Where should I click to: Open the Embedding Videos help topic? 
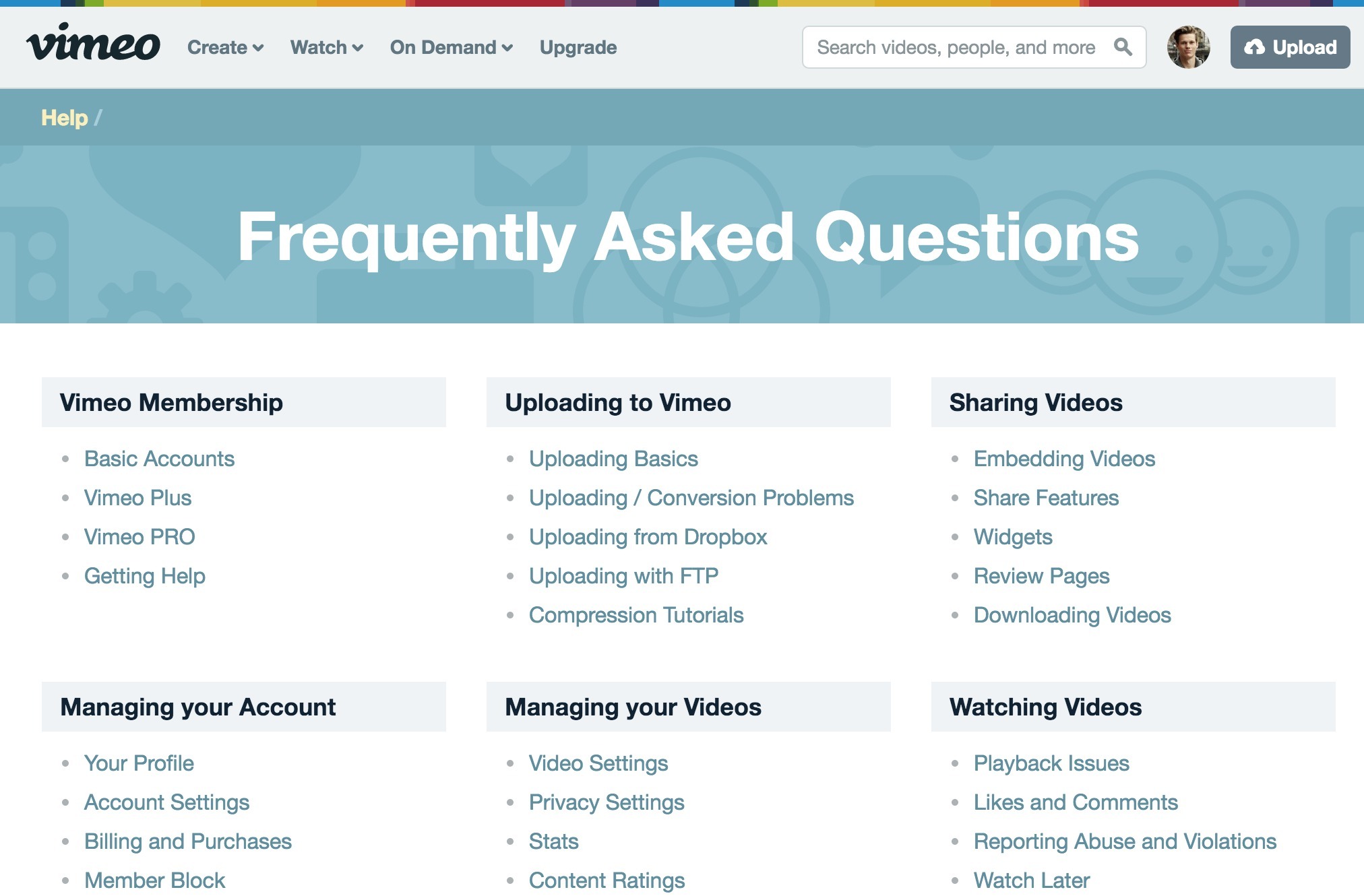click(1064, 459)
